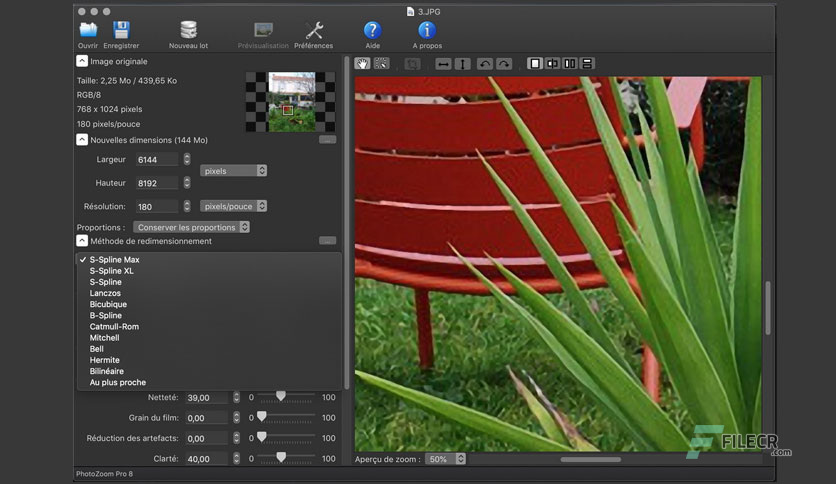Click the Netteté slider handle

coord(280,396)
